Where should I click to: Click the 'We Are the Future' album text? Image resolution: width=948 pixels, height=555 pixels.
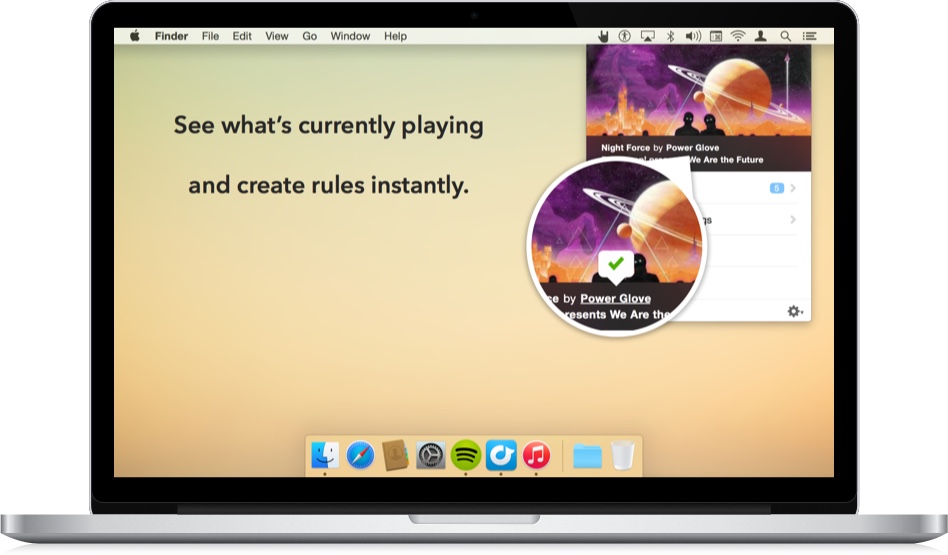click(726, 160)
